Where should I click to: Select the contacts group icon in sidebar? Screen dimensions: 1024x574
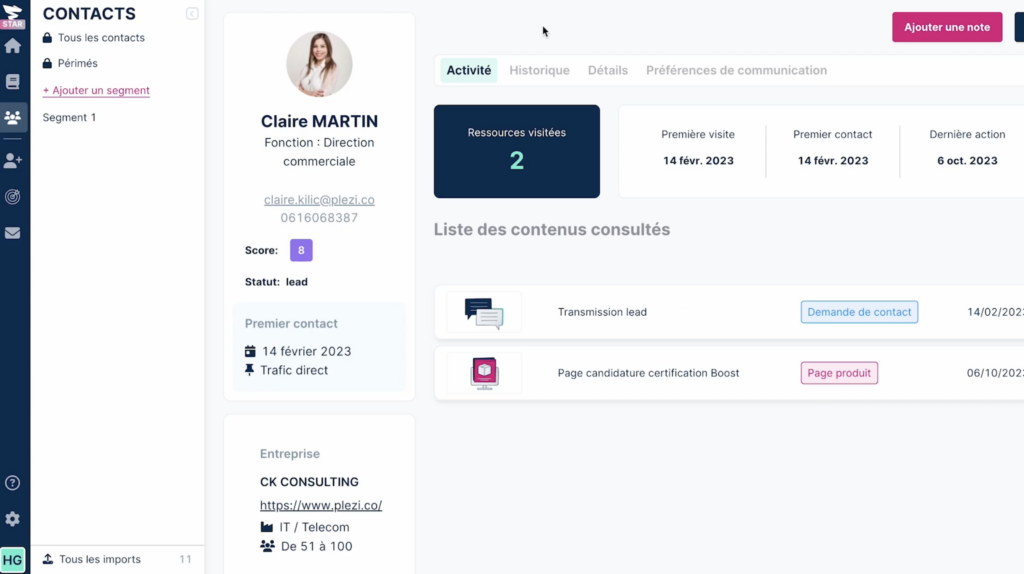(13, 118)
